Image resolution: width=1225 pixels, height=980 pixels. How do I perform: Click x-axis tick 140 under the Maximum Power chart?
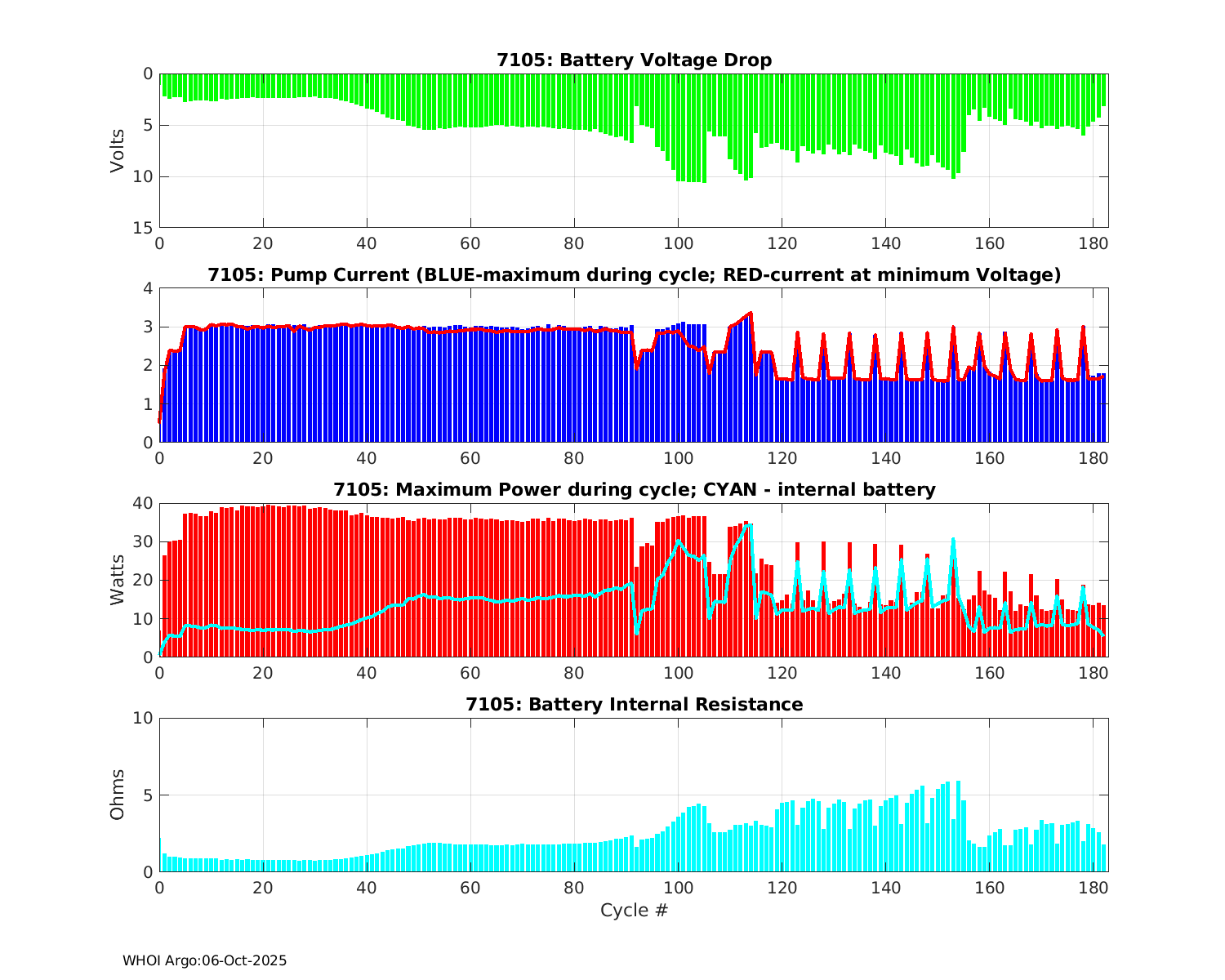[x=885, y=673]
